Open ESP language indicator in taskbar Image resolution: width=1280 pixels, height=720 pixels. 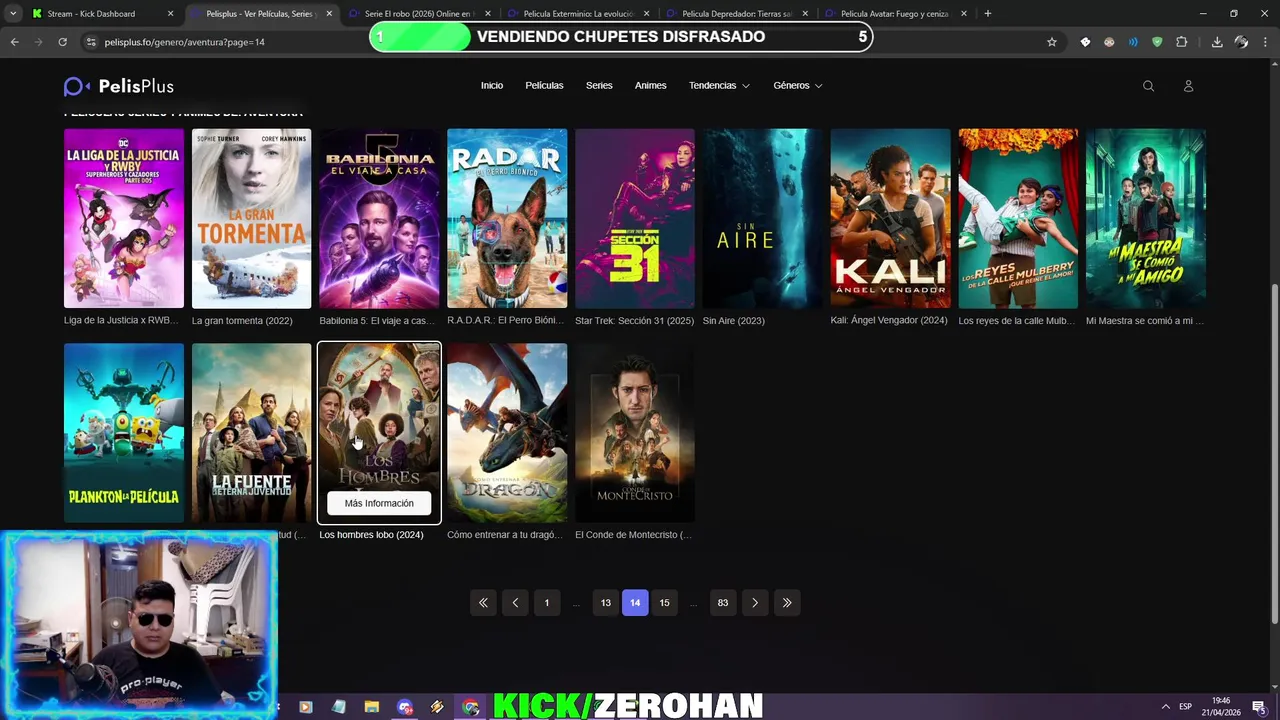(1185, 707)
